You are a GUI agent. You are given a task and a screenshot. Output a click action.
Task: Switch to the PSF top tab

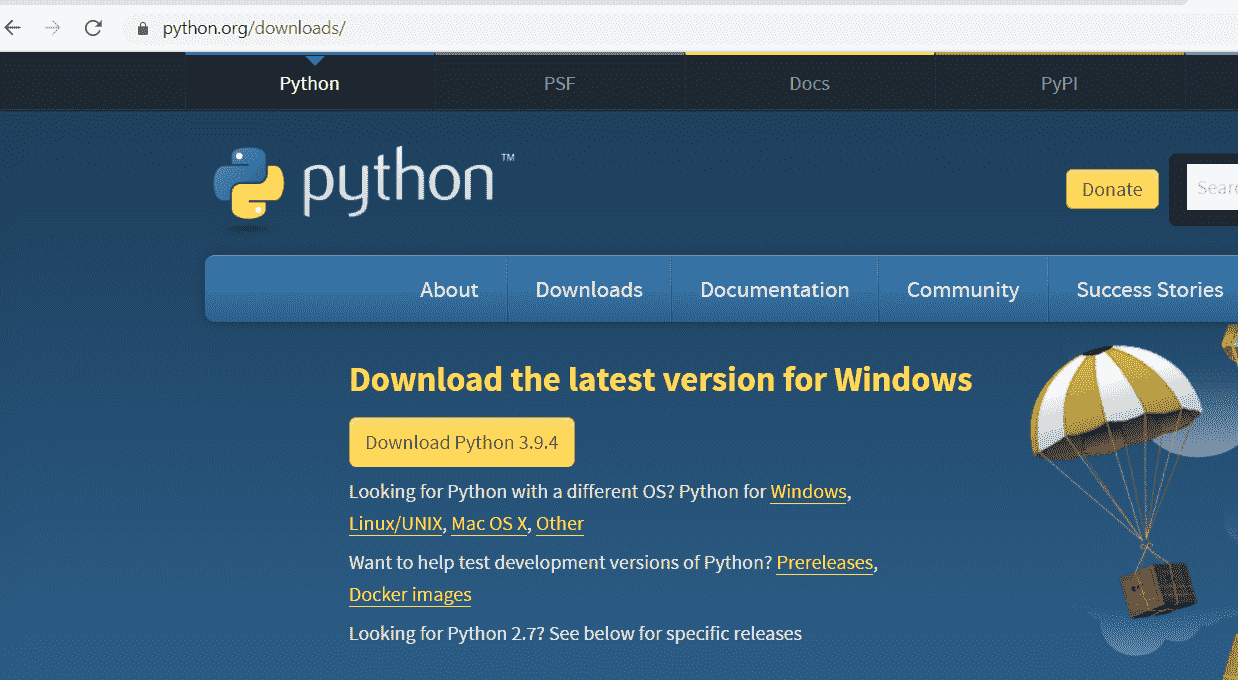pyautogui.click(x=560, y=83)
